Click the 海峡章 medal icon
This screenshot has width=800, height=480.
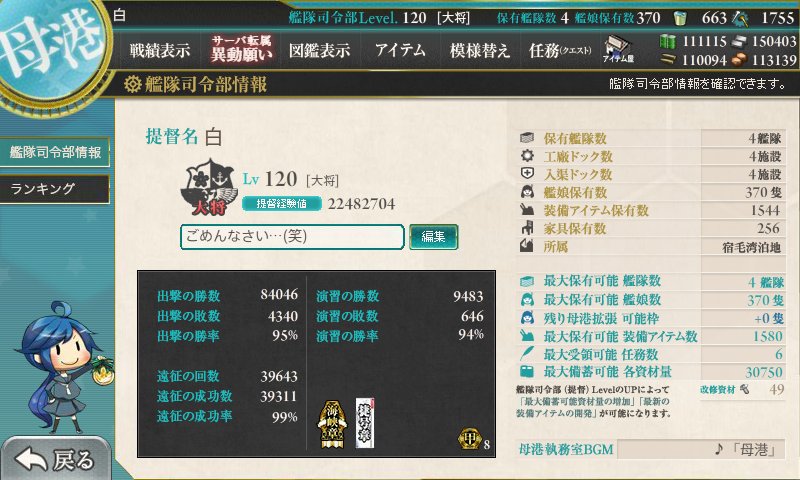coord(332,424)
